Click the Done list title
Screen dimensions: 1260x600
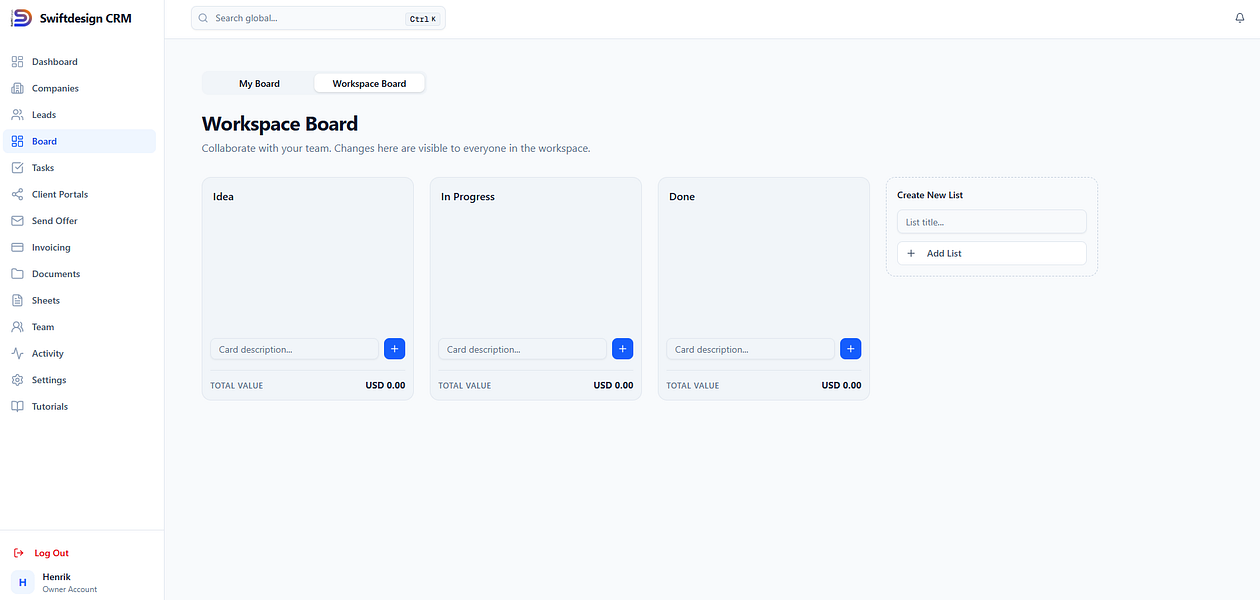pos(682,197)
